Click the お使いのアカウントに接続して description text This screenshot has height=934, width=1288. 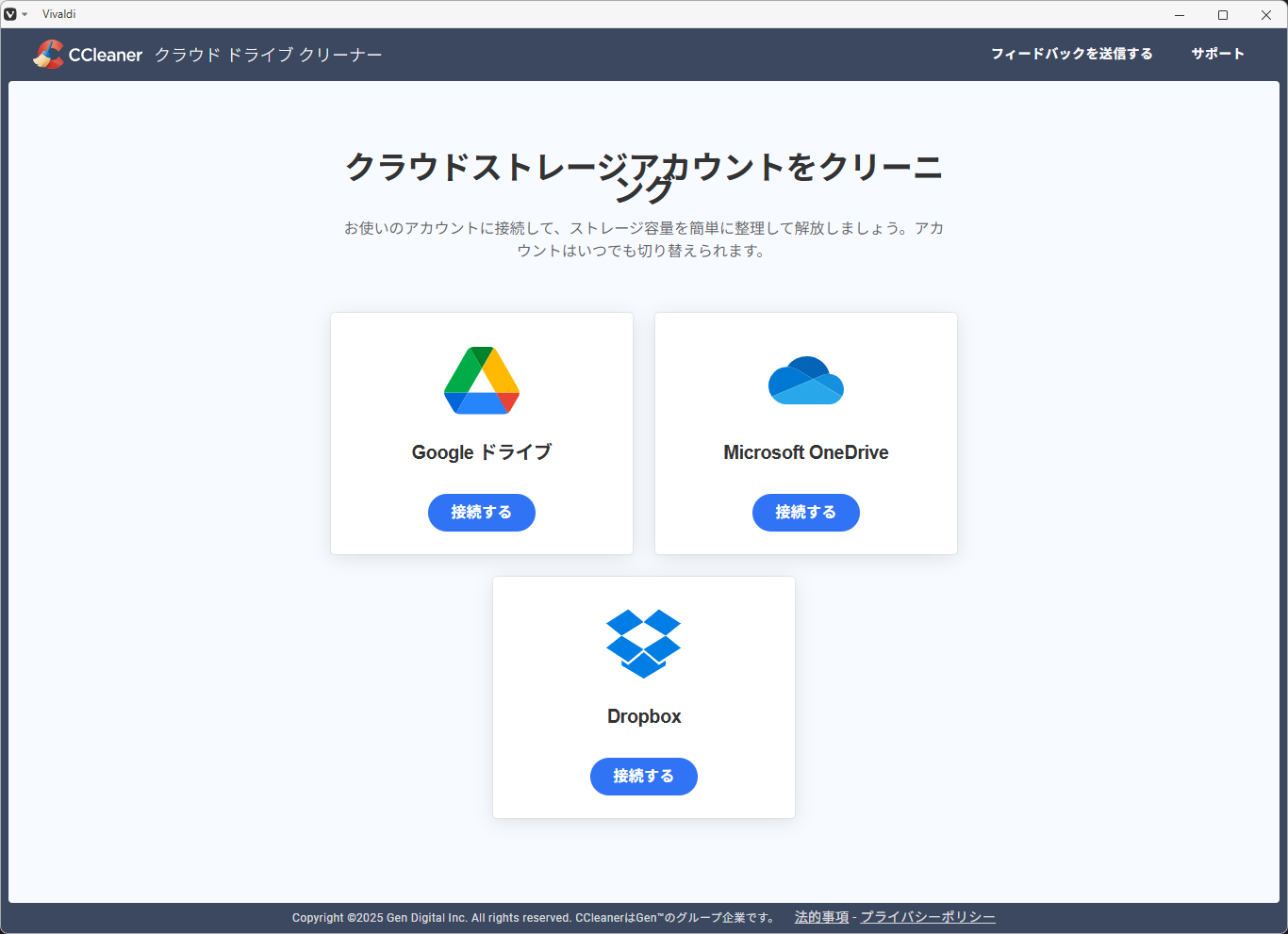tap(644, 239)
